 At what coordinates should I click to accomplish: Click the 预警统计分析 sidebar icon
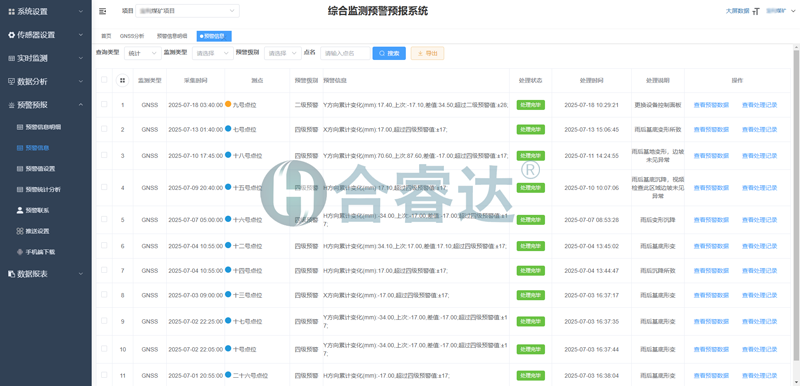point(20,190)
